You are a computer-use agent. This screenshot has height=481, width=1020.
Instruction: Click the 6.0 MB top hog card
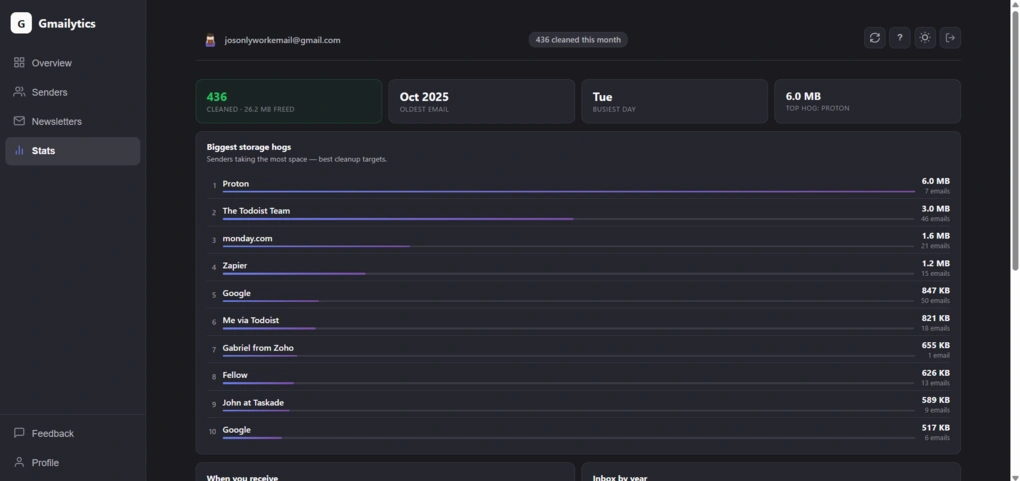867,102
